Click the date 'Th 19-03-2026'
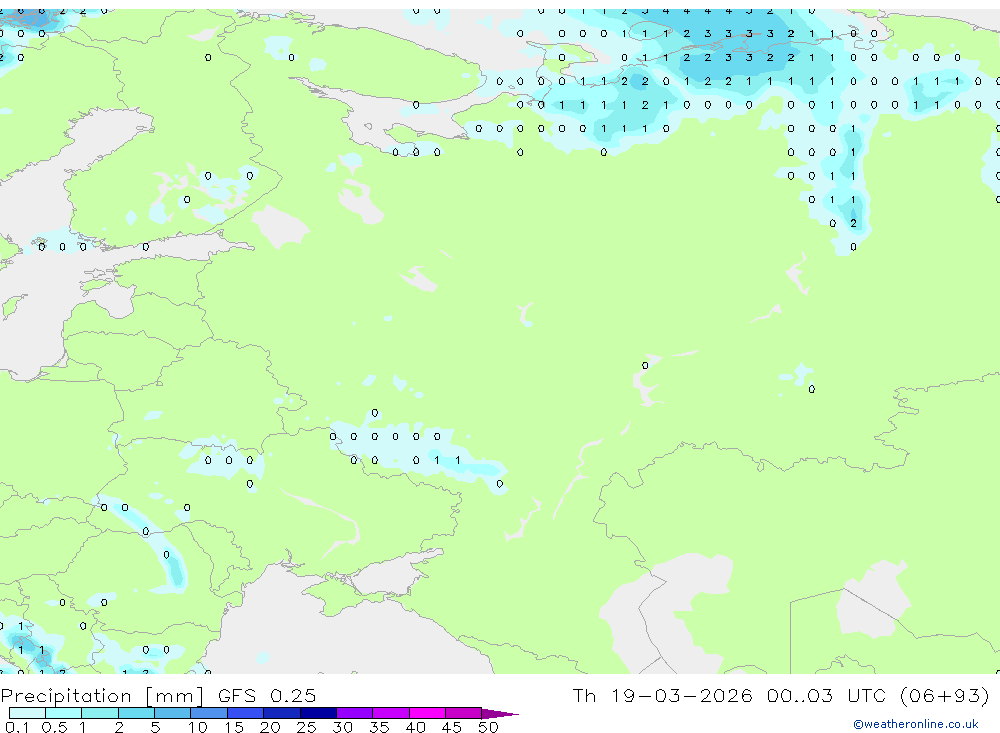 point(662,696)
